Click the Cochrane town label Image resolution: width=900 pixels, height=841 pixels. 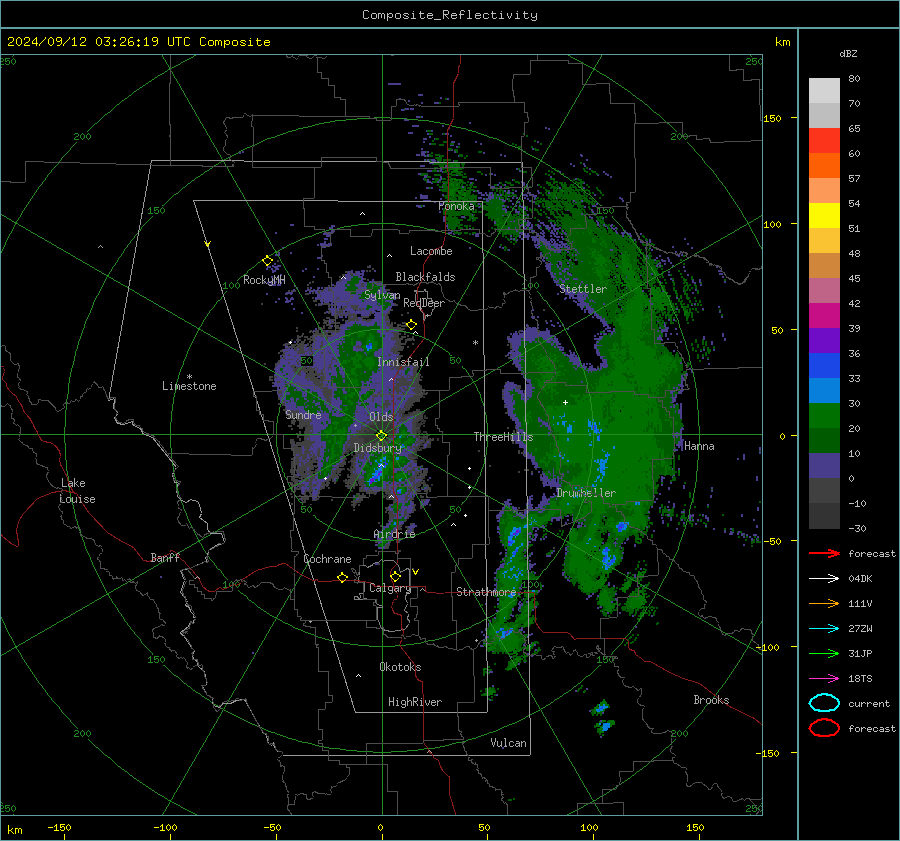(327, 559)
